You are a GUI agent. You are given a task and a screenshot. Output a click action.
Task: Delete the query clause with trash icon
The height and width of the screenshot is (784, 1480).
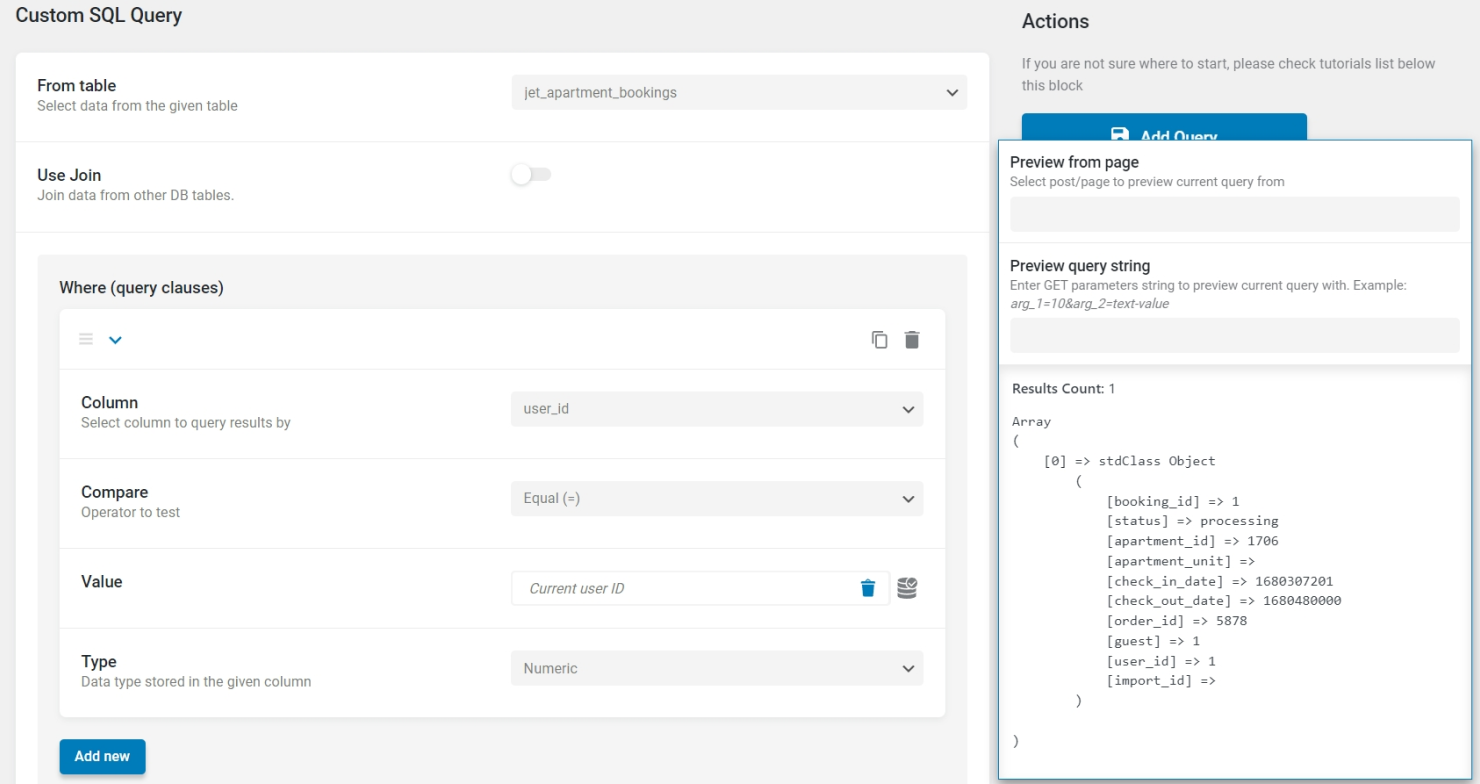[x=912, y=340]
